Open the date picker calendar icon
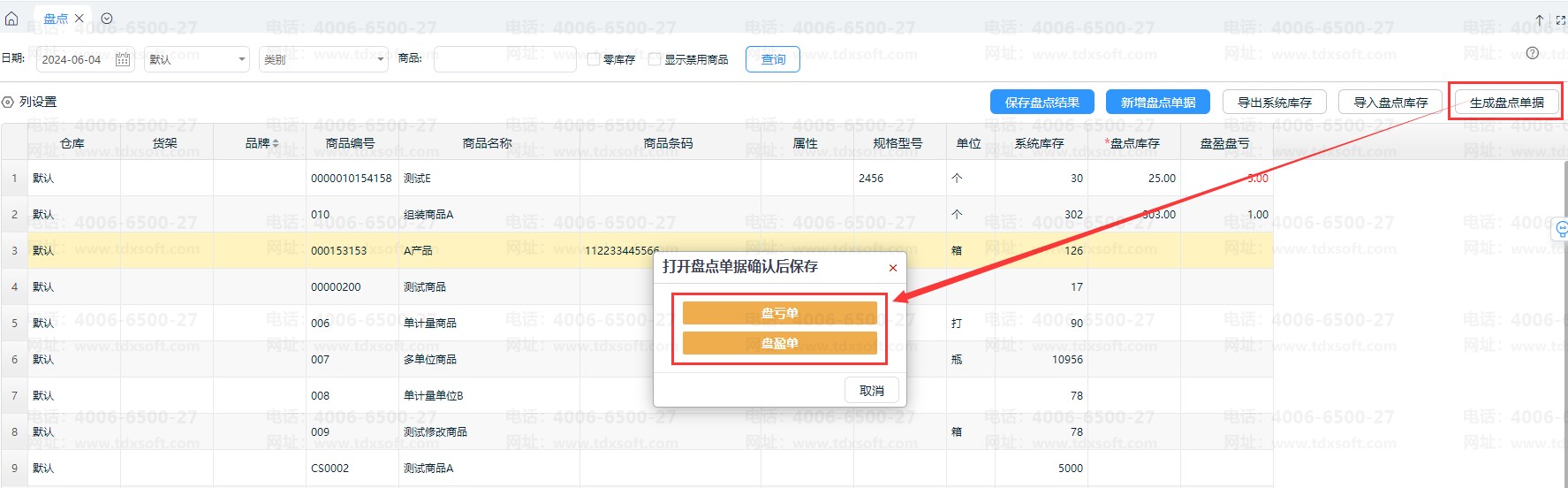 click(x=123, y=59)
